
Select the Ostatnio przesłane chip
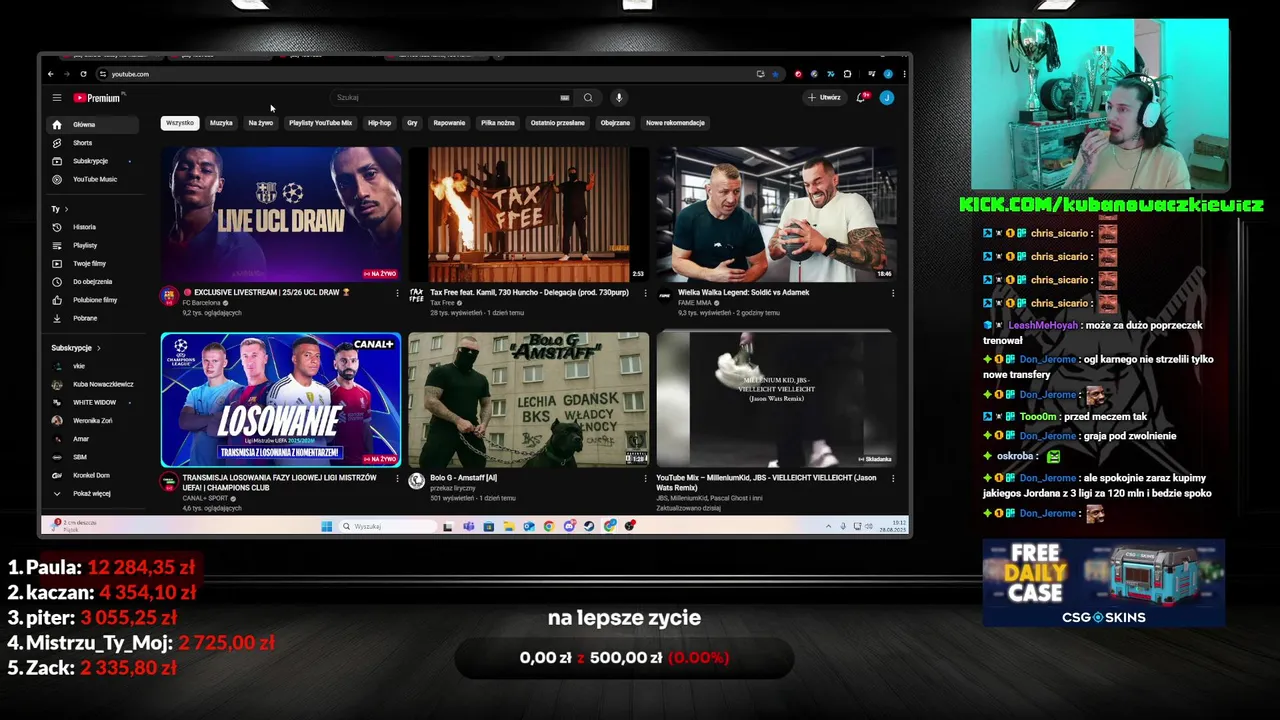558,123
